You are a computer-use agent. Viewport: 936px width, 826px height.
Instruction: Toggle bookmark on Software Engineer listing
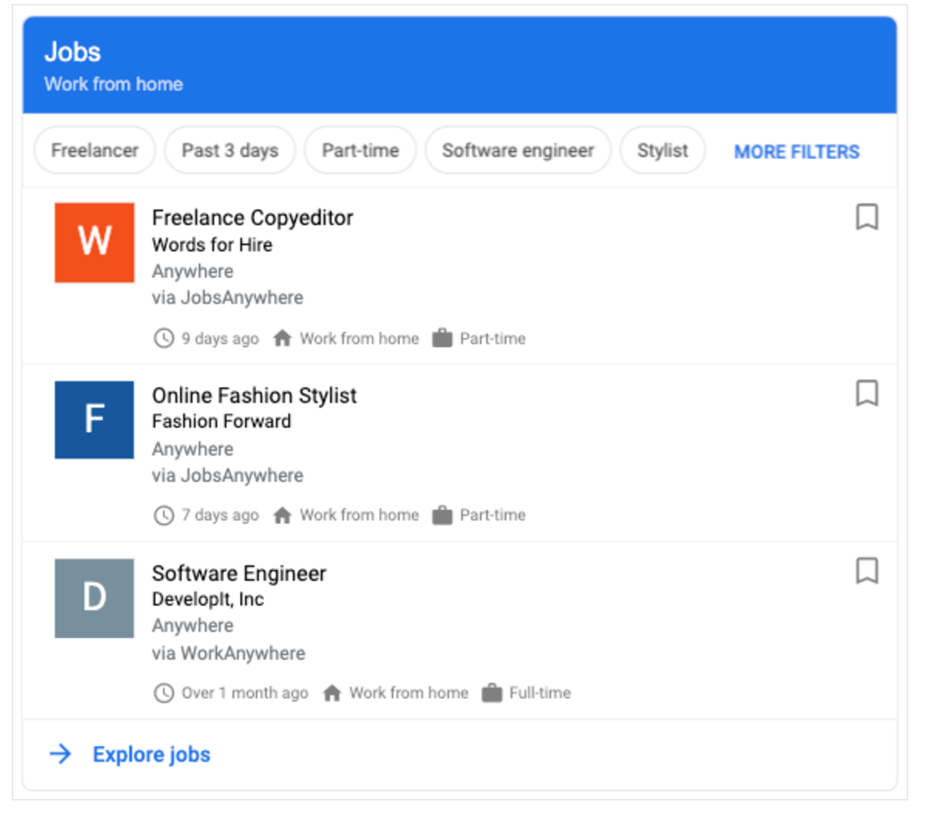pos(866,571)
